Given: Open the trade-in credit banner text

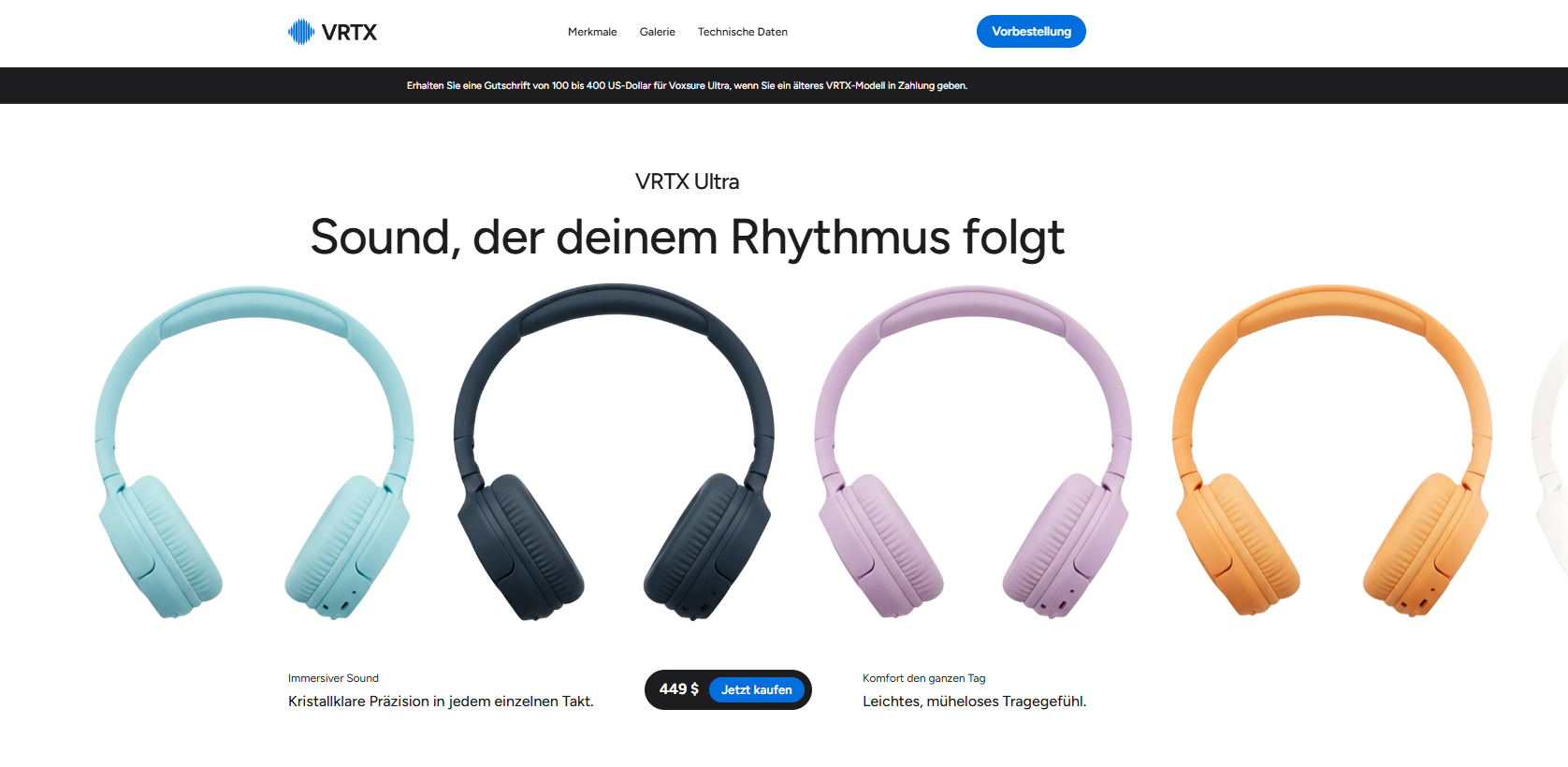Looking at the screenshot, I should (687, 85).
